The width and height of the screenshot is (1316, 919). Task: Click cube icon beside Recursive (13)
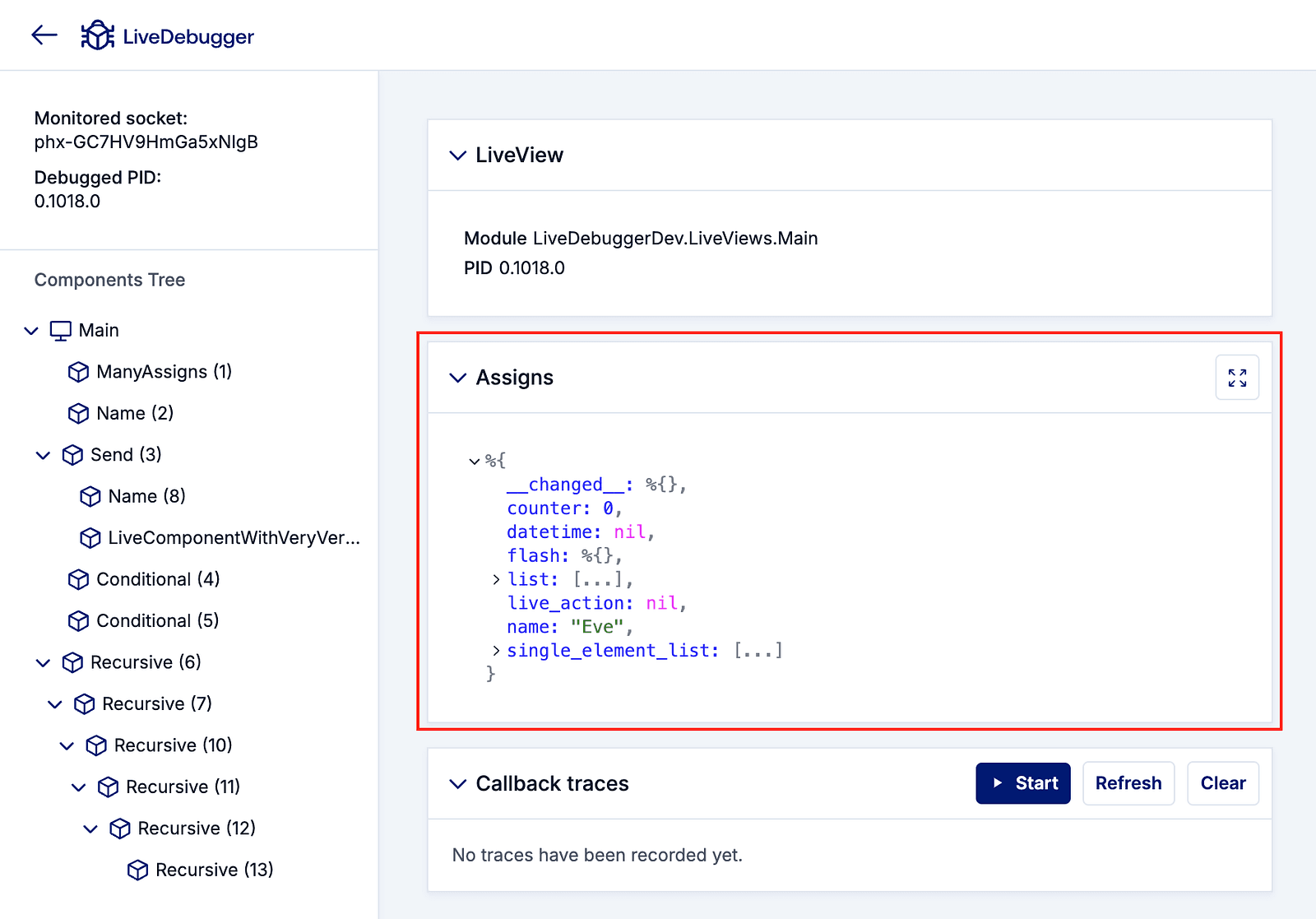click(x=137, y=870)
